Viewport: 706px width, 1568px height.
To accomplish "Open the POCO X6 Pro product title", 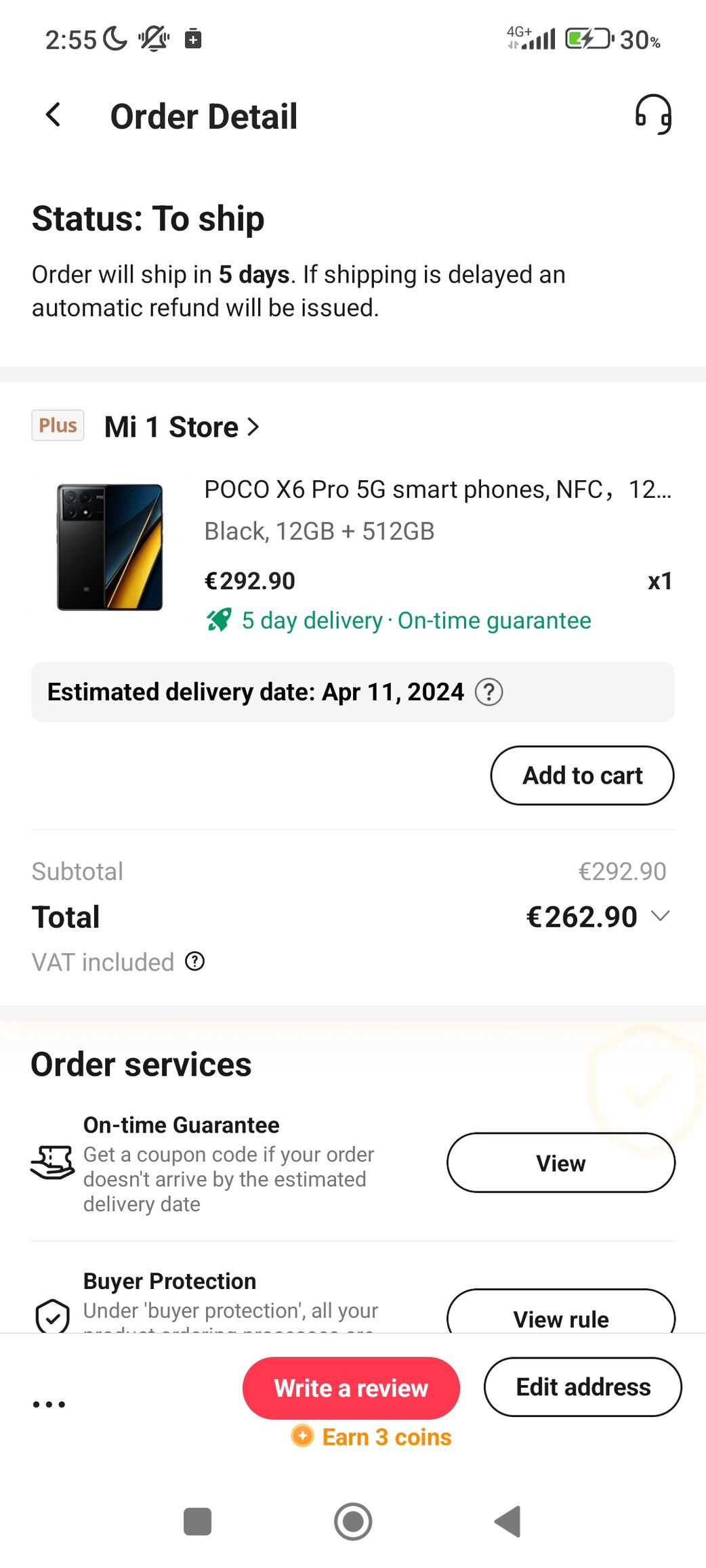I will 437,489.
